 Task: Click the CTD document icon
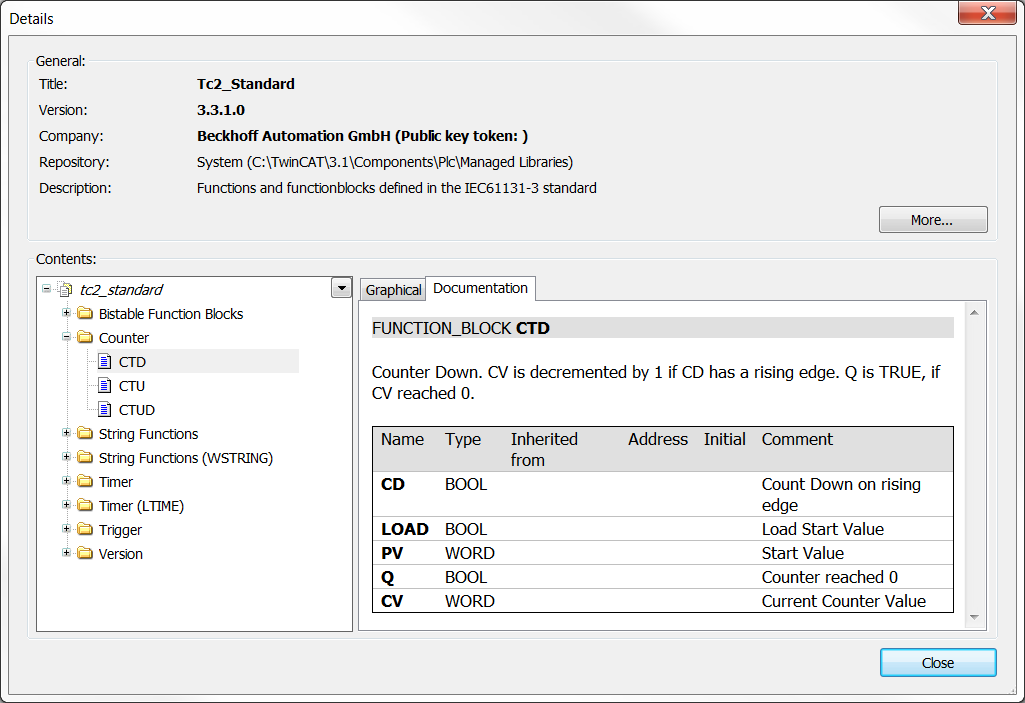[x=105, y=362]
